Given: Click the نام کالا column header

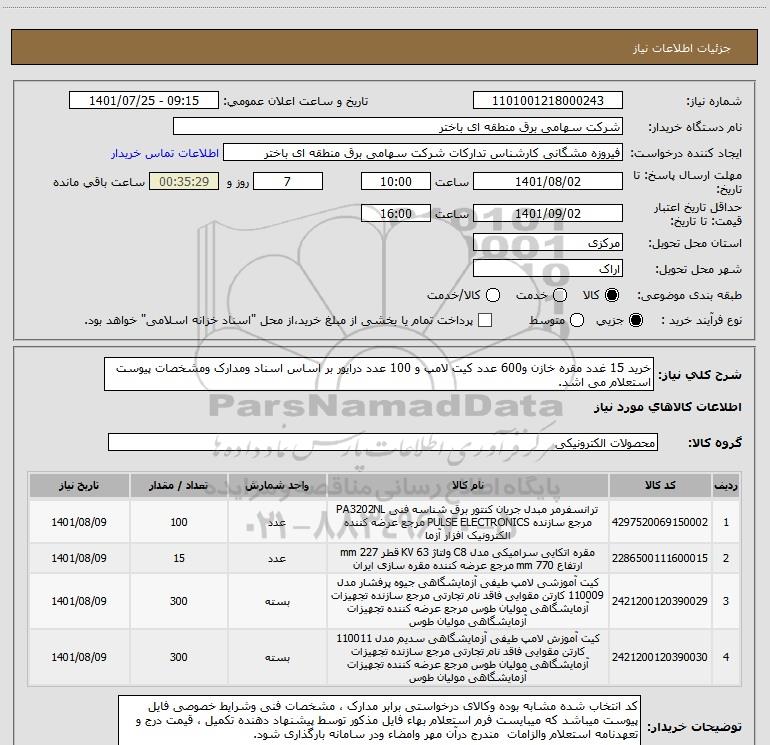Looking at the screenshot, I should (468, 486).
